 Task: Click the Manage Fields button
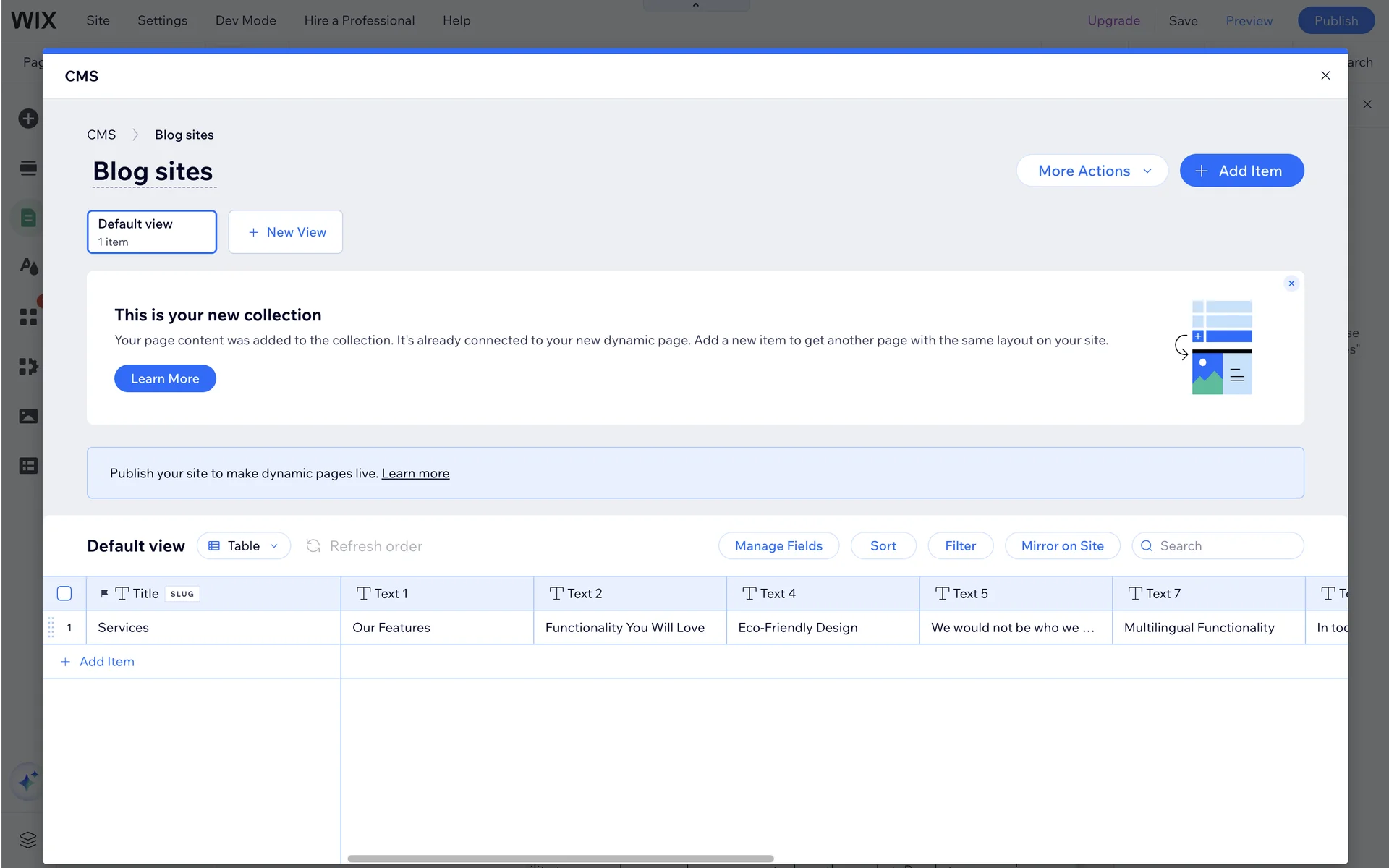point(778,546)
